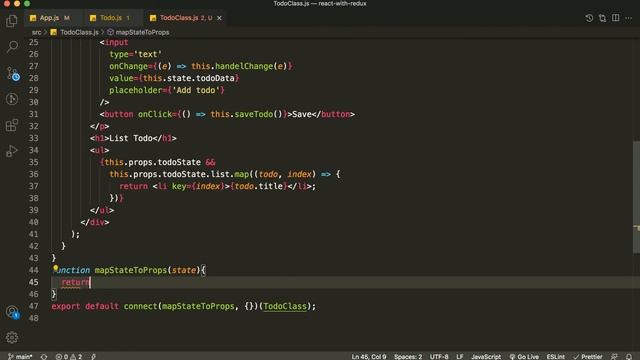Open the Extensions view

[x=12, y=125]
